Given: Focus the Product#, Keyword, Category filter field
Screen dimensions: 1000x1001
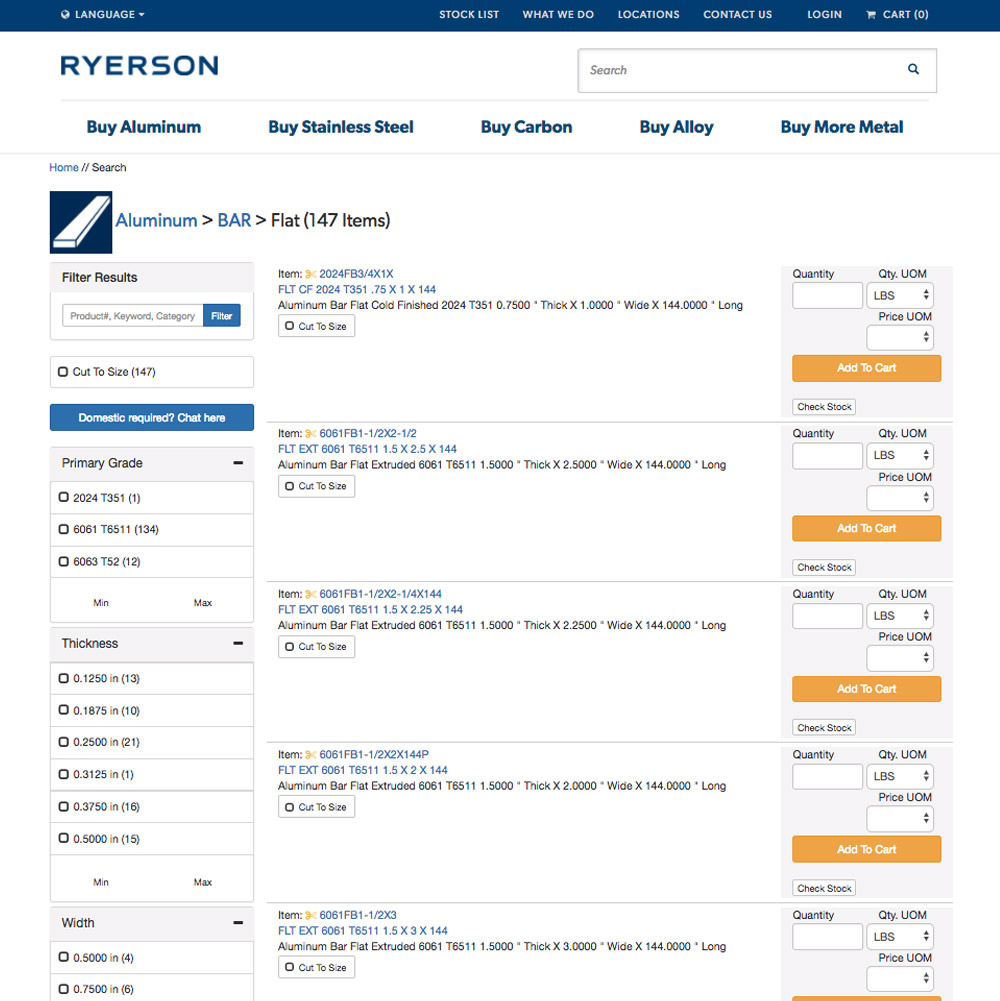Looking at the screenshot, I should (132, 315).
